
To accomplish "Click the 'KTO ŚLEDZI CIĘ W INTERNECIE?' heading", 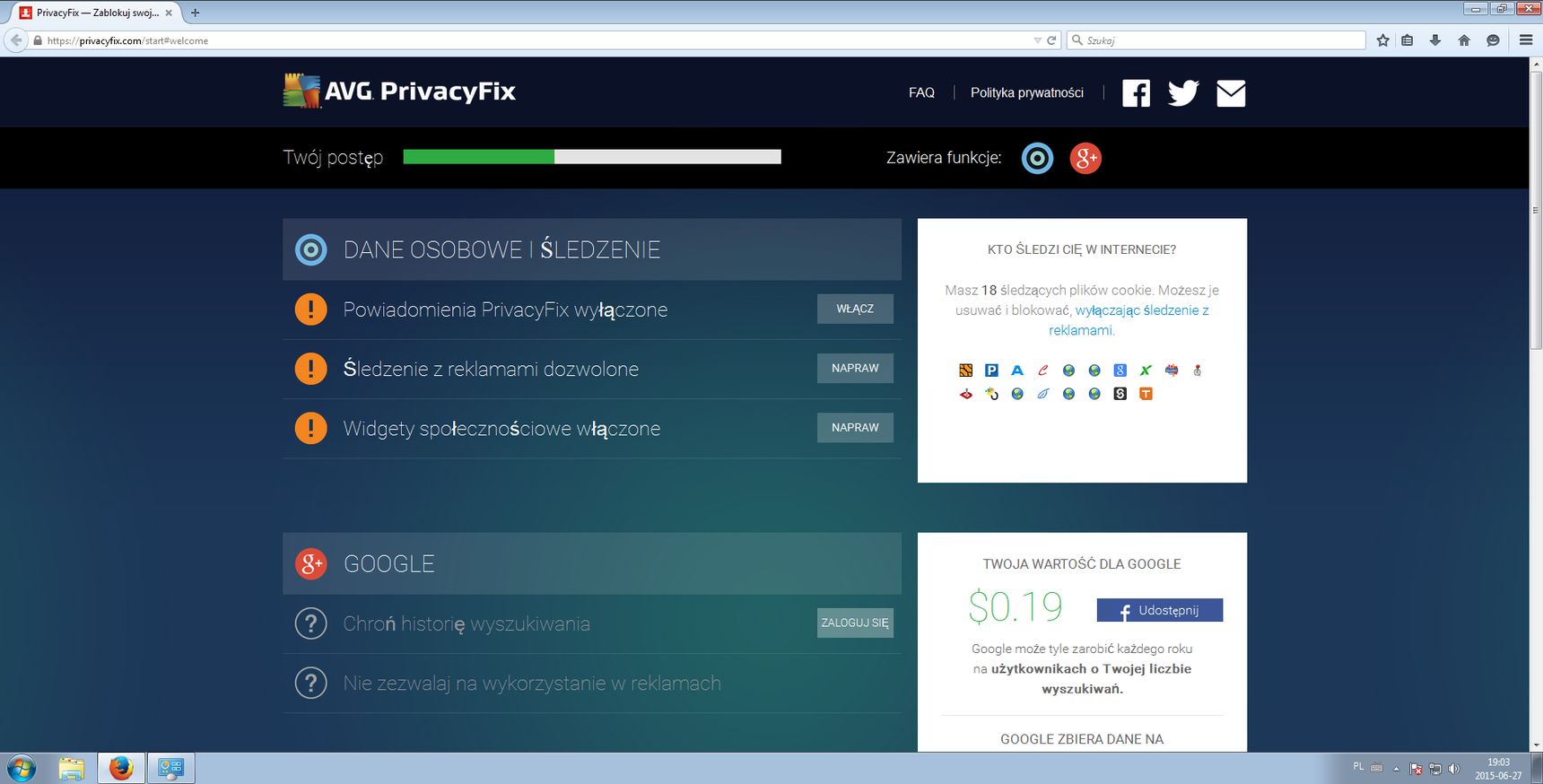I will pos(1082,249).
